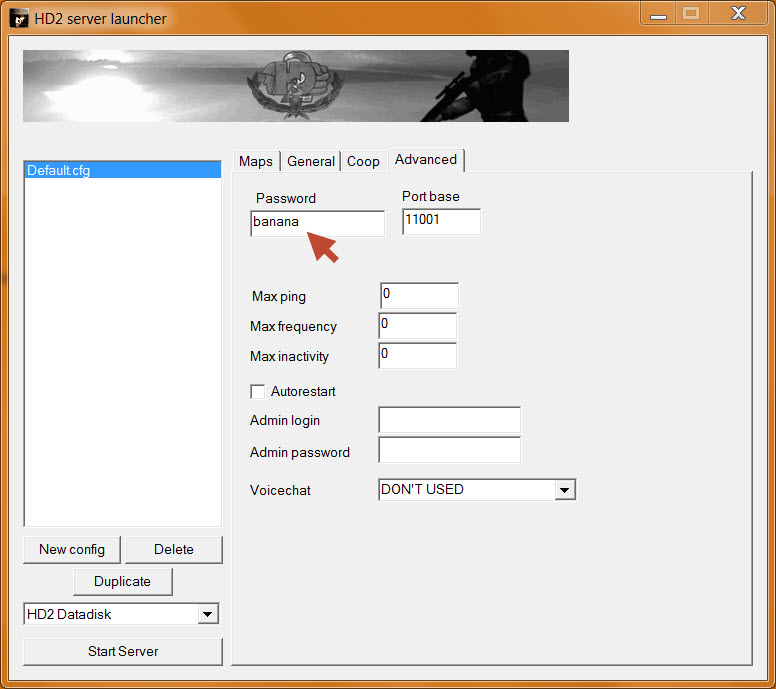Expand the Voicechat dropdown

pos(565,490)
